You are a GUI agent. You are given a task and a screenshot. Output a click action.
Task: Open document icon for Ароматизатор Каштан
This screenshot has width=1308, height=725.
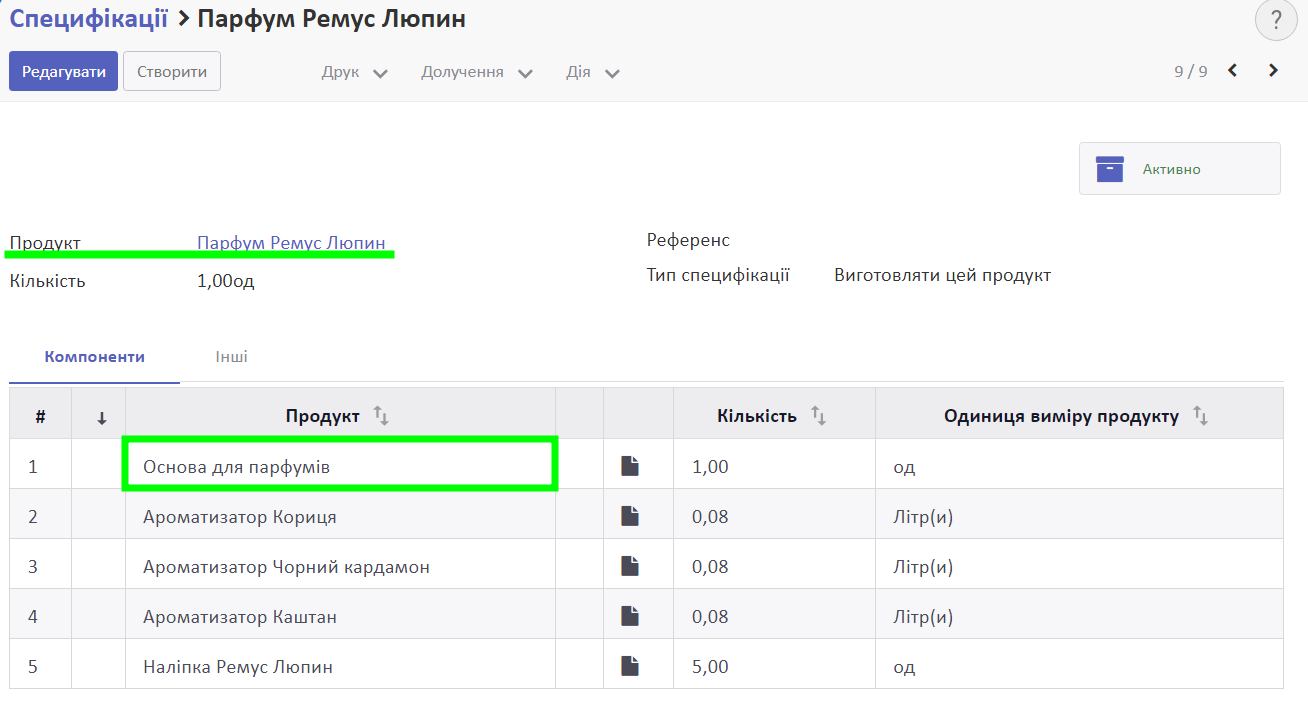coord(630,615)
